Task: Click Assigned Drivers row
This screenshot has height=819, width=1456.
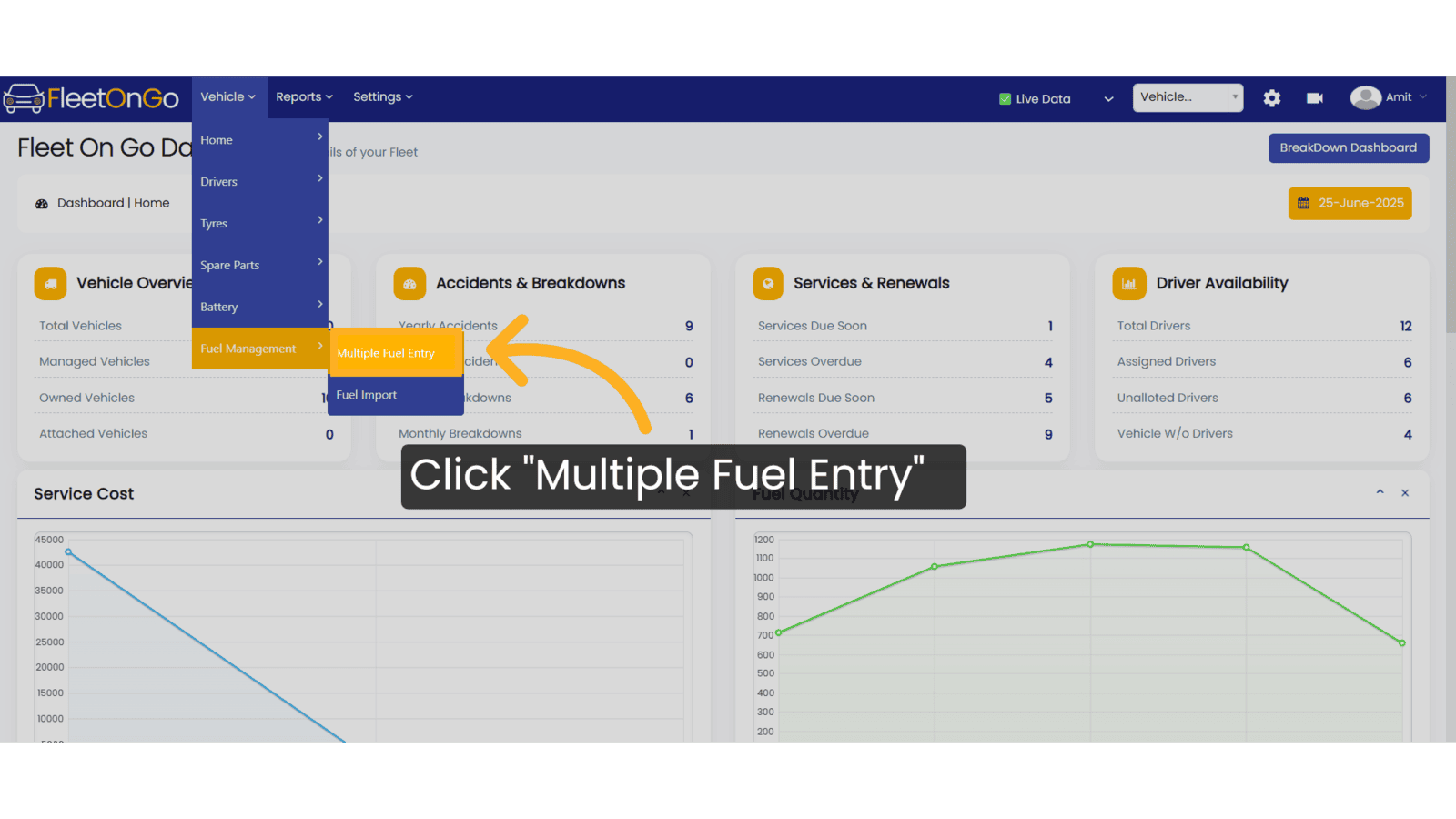Action: [x=1264, y=361]
